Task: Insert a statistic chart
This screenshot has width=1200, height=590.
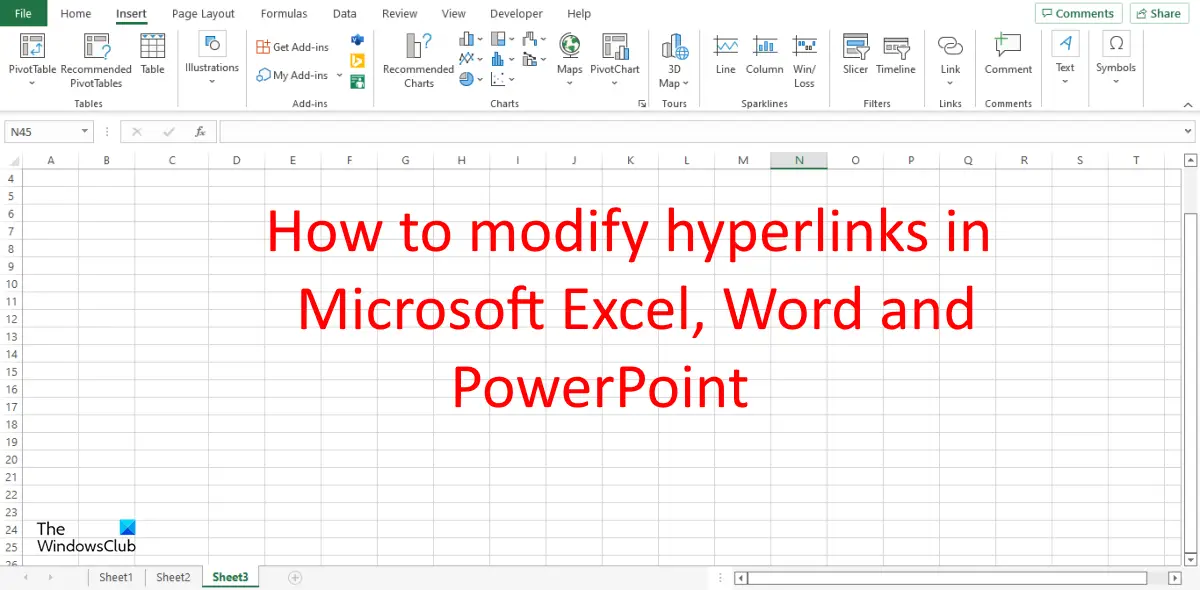Action: [503, 59]
